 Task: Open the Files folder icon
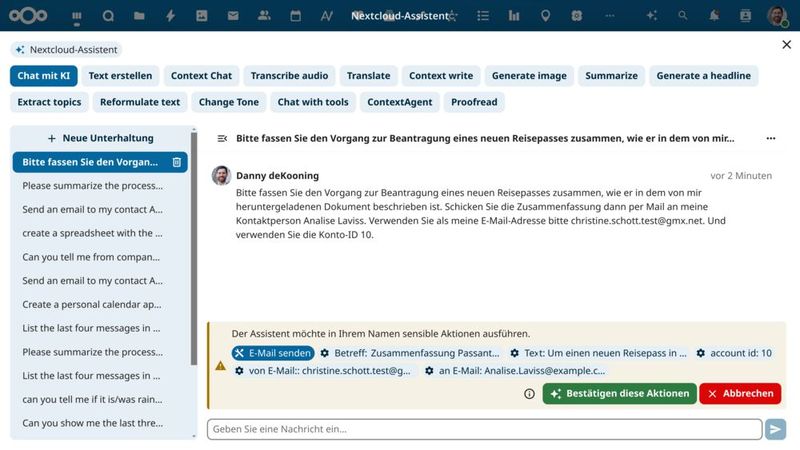139,16
